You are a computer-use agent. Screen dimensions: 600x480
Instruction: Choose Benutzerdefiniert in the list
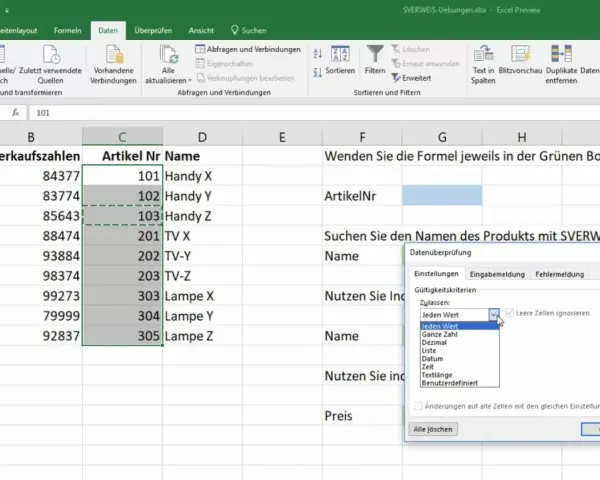pos(460,383)
